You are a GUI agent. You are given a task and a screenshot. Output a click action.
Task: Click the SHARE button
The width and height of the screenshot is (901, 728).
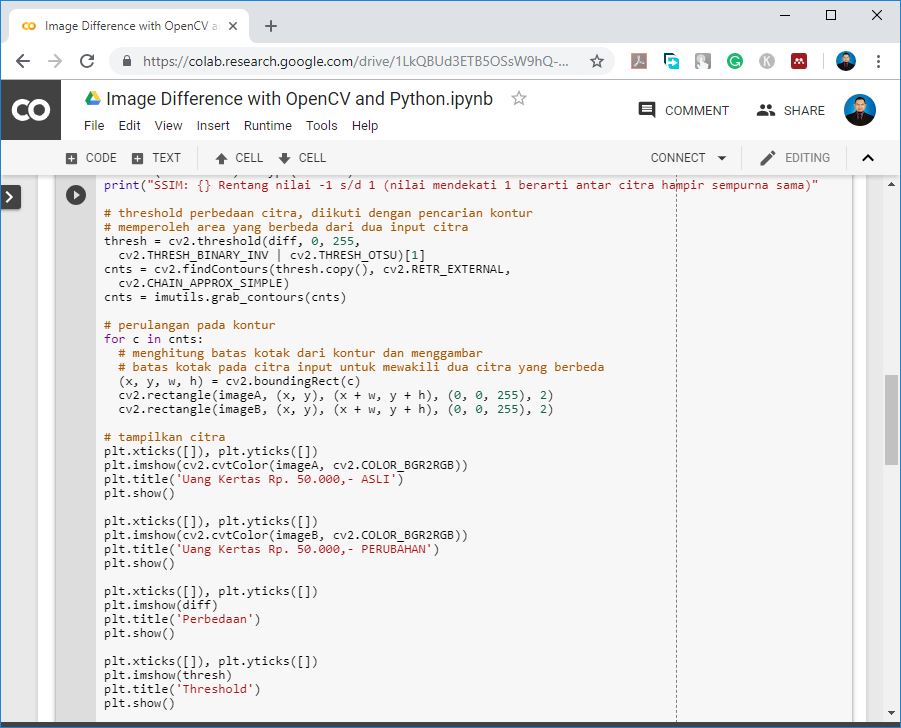(790, 110)
